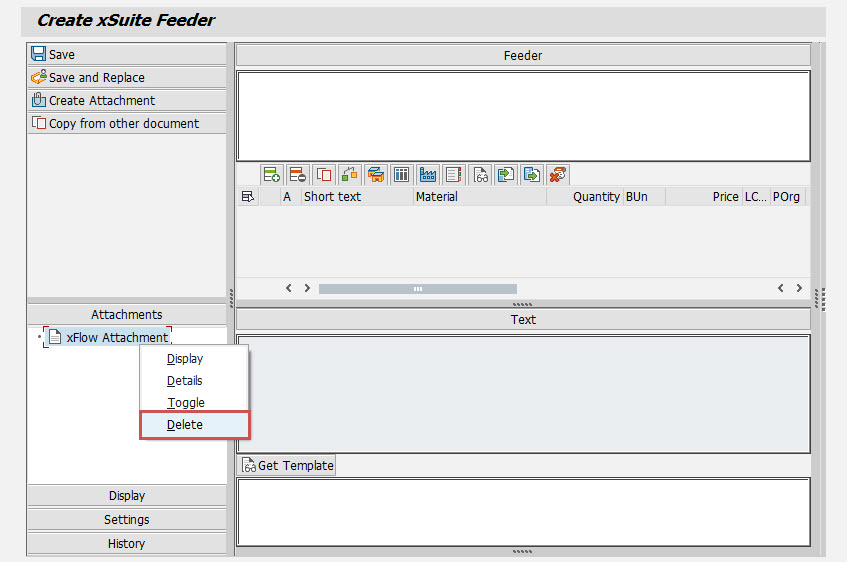Click inside the Text entry area
Viewport: 847px width, 562px height.
523,394
